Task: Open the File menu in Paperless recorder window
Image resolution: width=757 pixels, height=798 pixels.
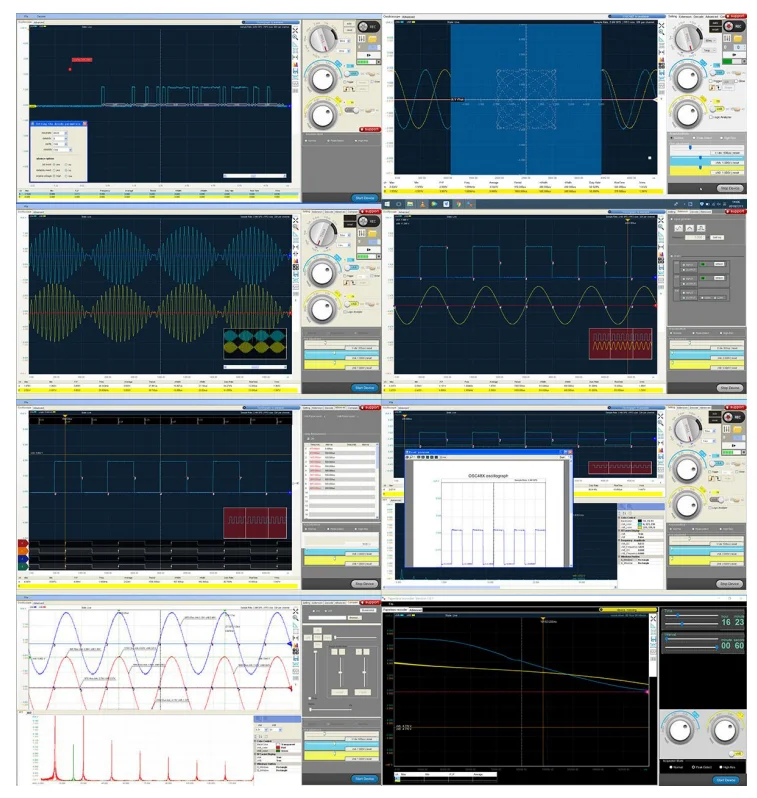Action: click(x=391, y=604)
